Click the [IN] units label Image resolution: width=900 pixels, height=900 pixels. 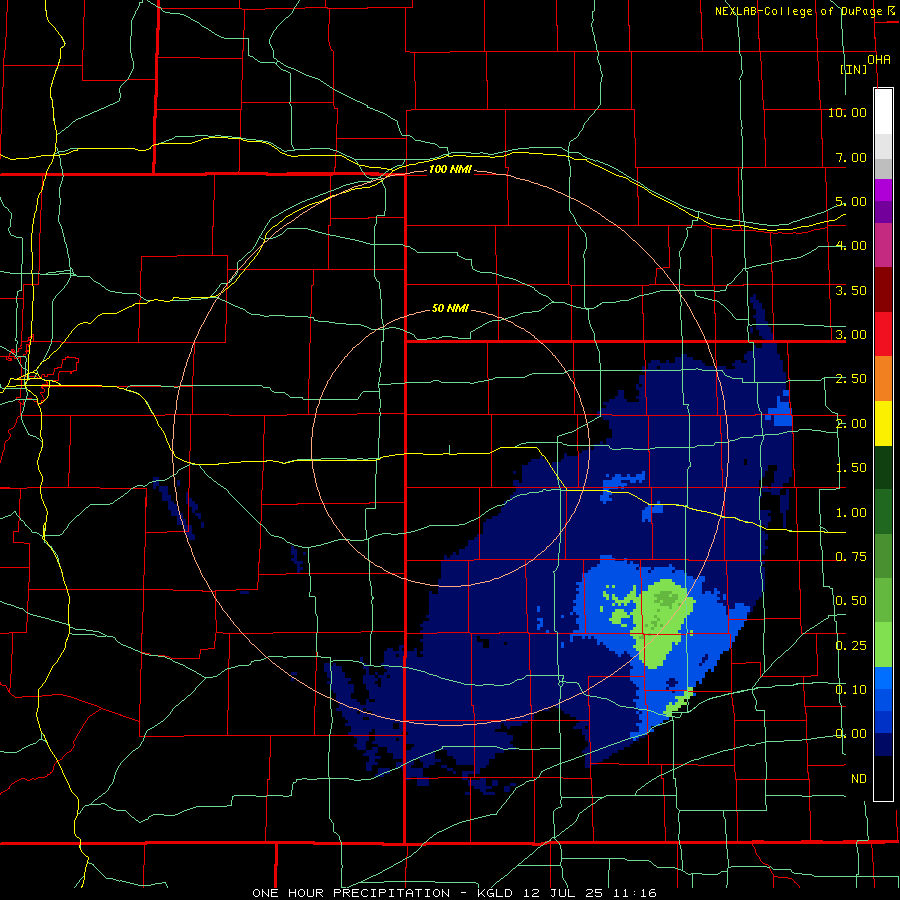pyautogui.click(x=854, y=69)
